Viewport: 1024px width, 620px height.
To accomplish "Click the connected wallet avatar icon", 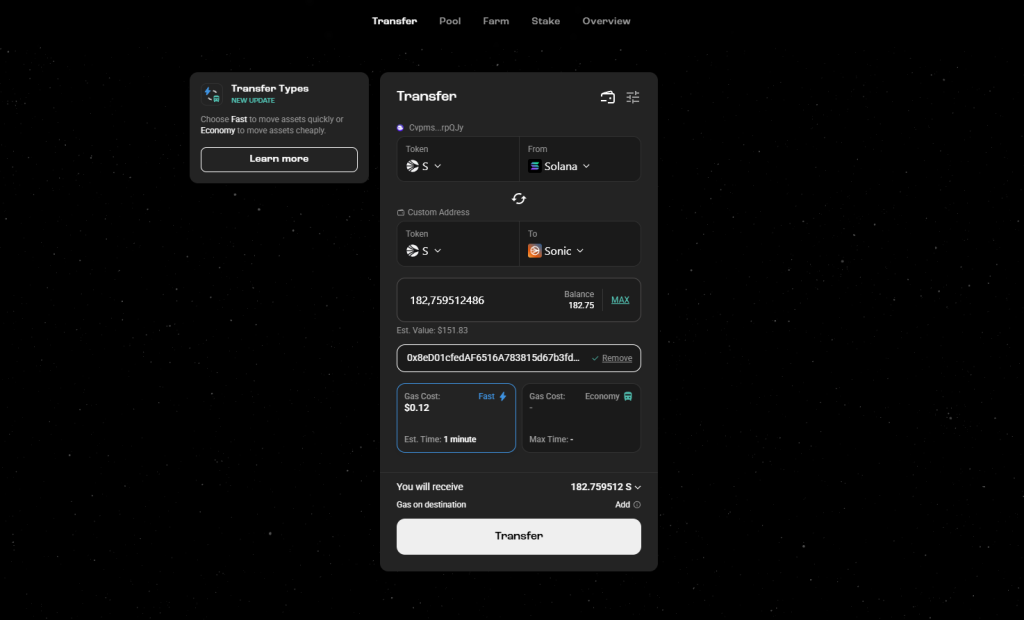I will tap(400, 127).
